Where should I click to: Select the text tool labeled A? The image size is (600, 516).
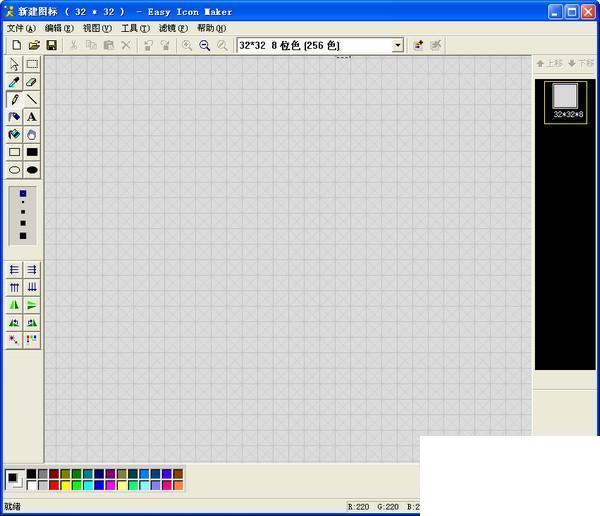pos(32,117)
